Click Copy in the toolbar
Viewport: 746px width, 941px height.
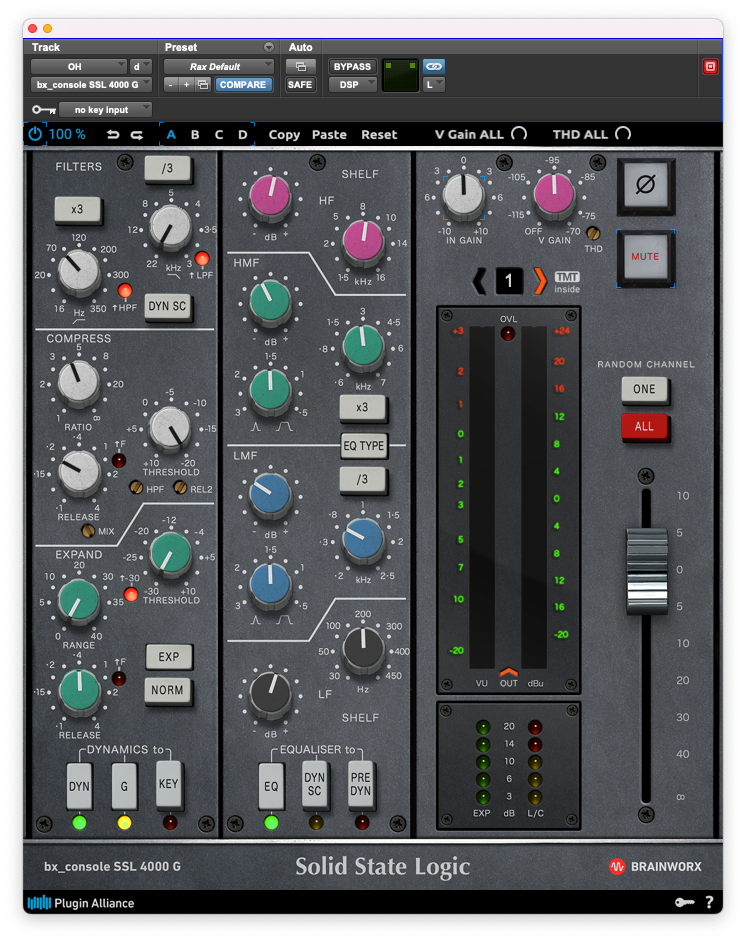pos(284,135)
